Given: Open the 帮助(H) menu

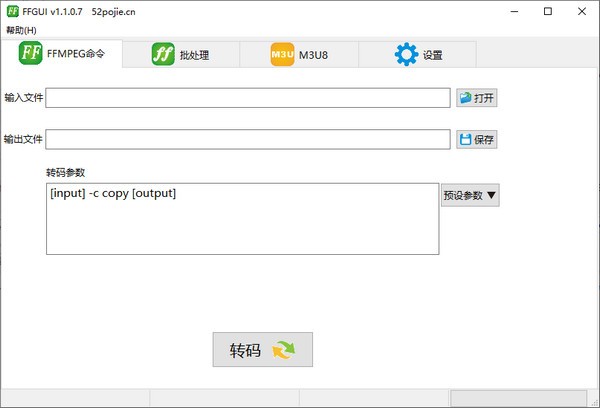Looking at the screenshot, I should click(x=21, y=30).
